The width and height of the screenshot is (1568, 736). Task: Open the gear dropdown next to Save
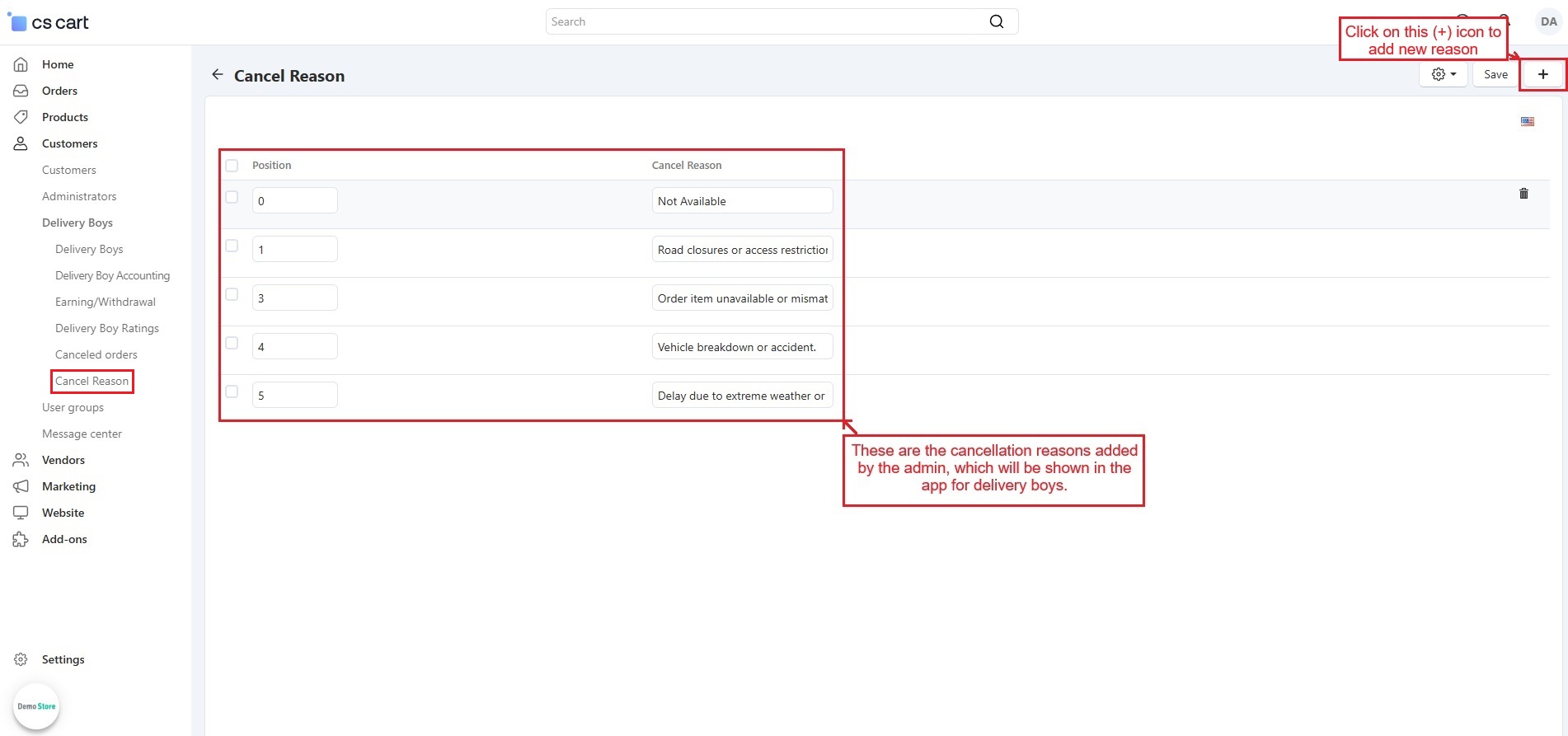(1443, 74)
